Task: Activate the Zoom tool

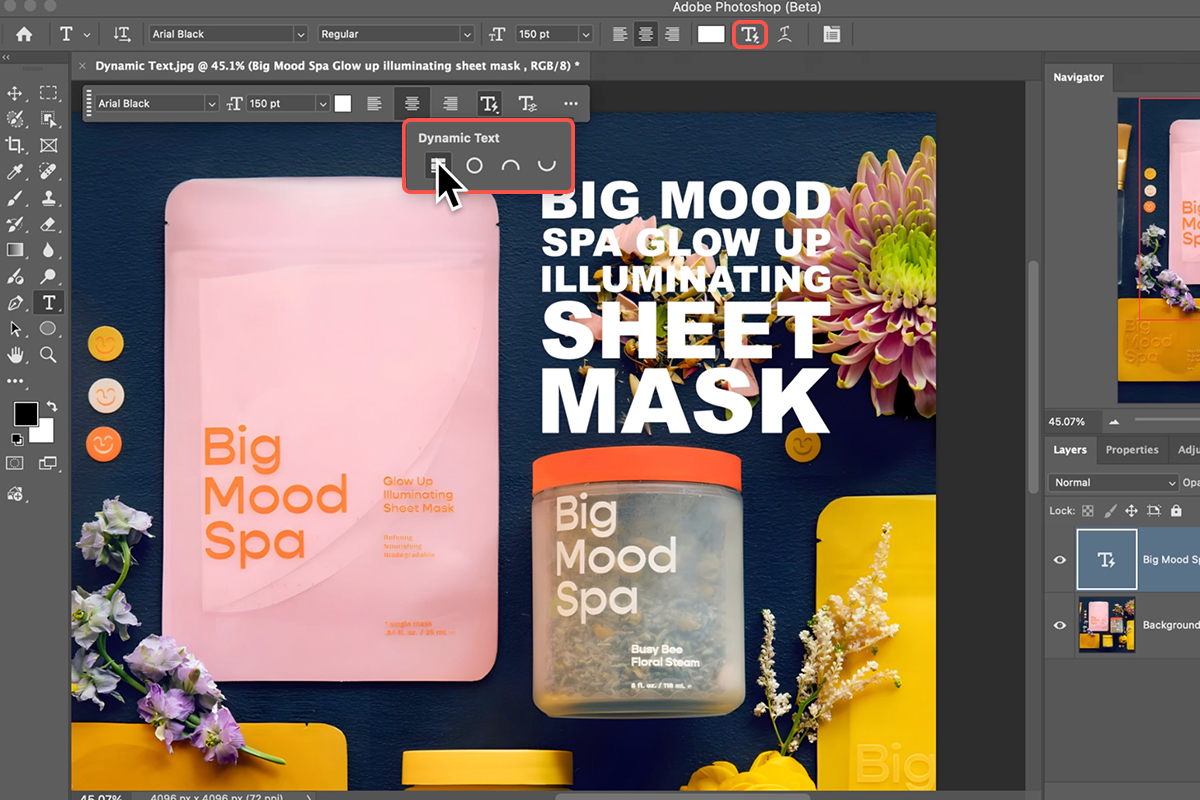Action: coord(48,354)
